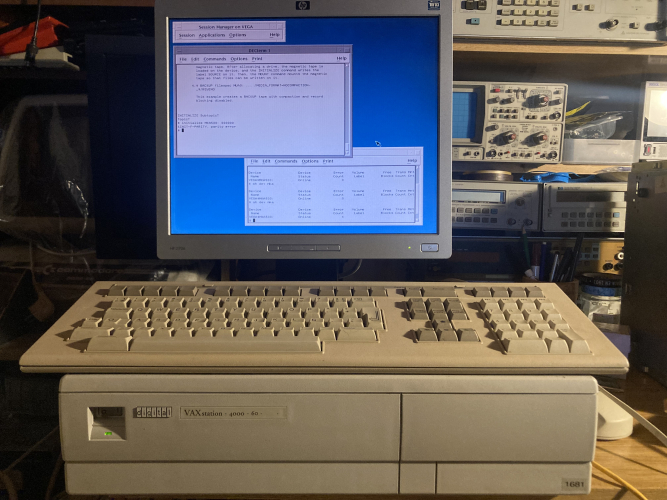Open the Session Manager window menu button
The height and width of the screenshot is (500, 667).
pos(179,27)
